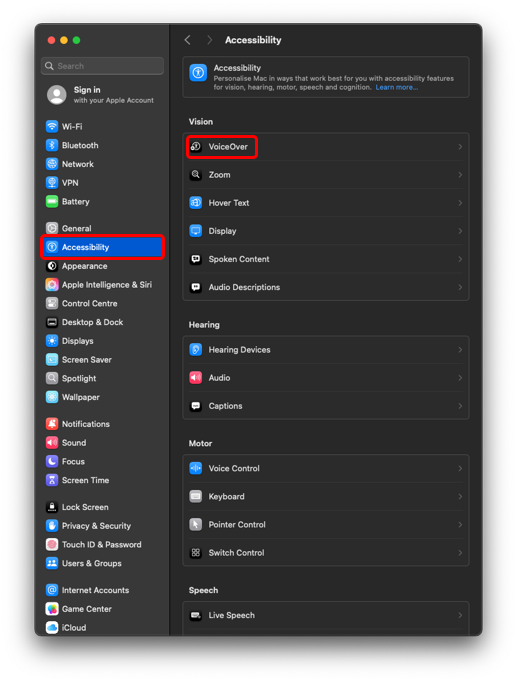The image size is (517, 682).
Task: Click the Hearing Devices ear icon
Action: (x=196, y=350)
